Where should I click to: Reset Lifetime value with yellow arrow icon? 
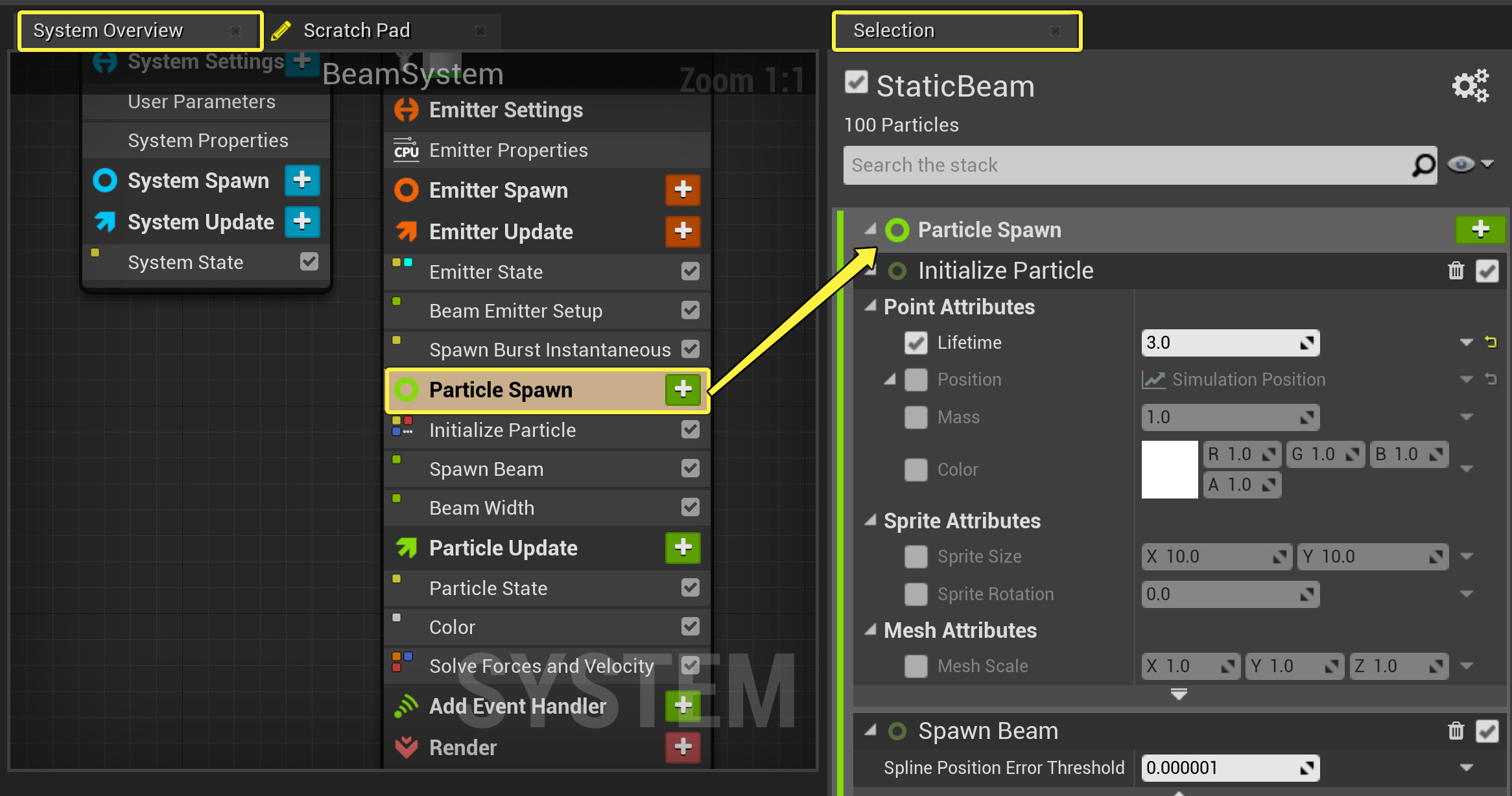click(1491, 342)
